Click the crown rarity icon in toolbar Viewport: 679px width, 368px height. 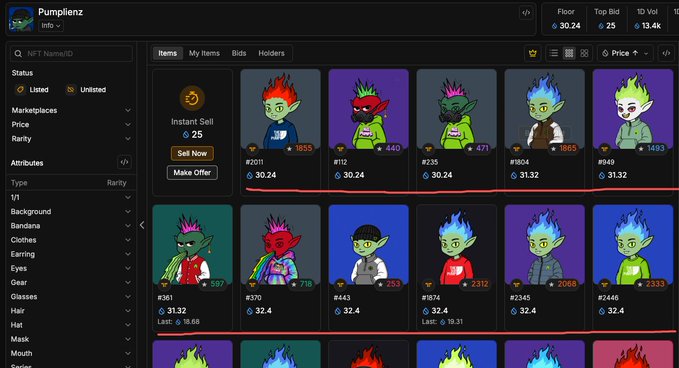pyautogui.click(x=533, y=53)
